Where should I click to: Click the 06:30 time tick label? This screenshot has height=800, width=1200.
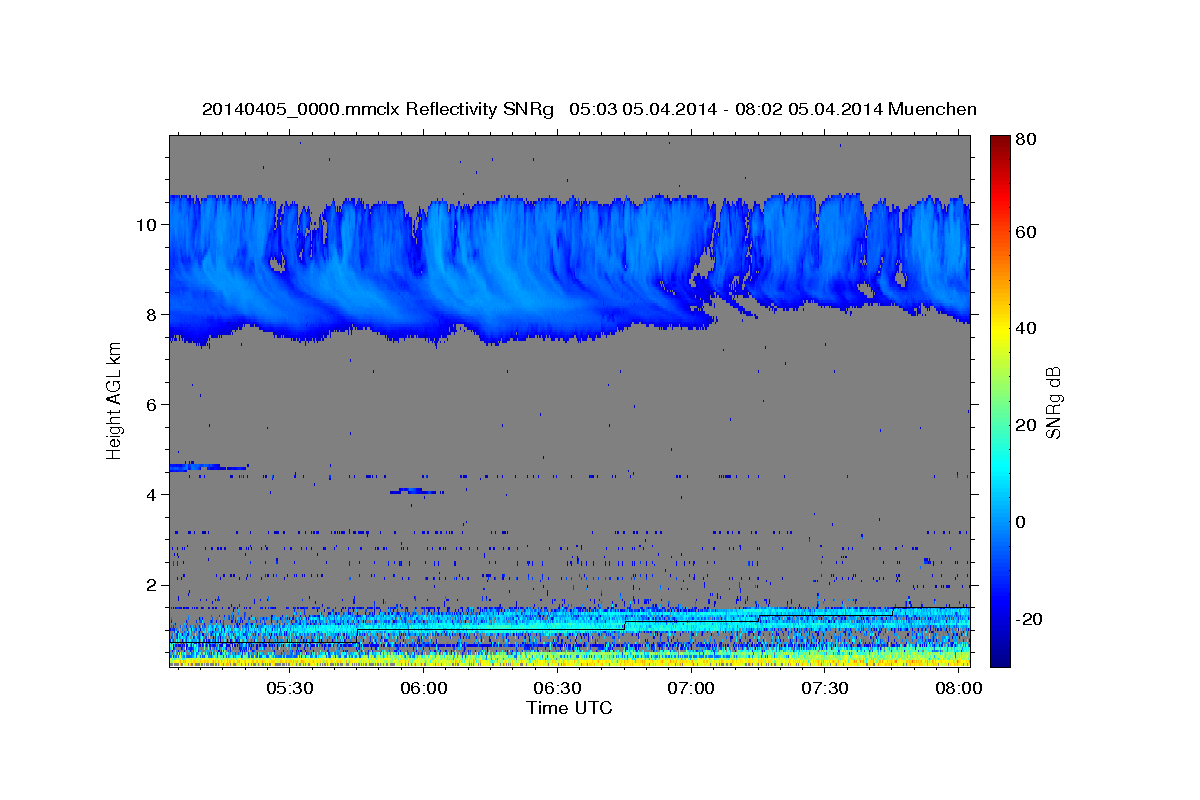(x=557, y=689)
